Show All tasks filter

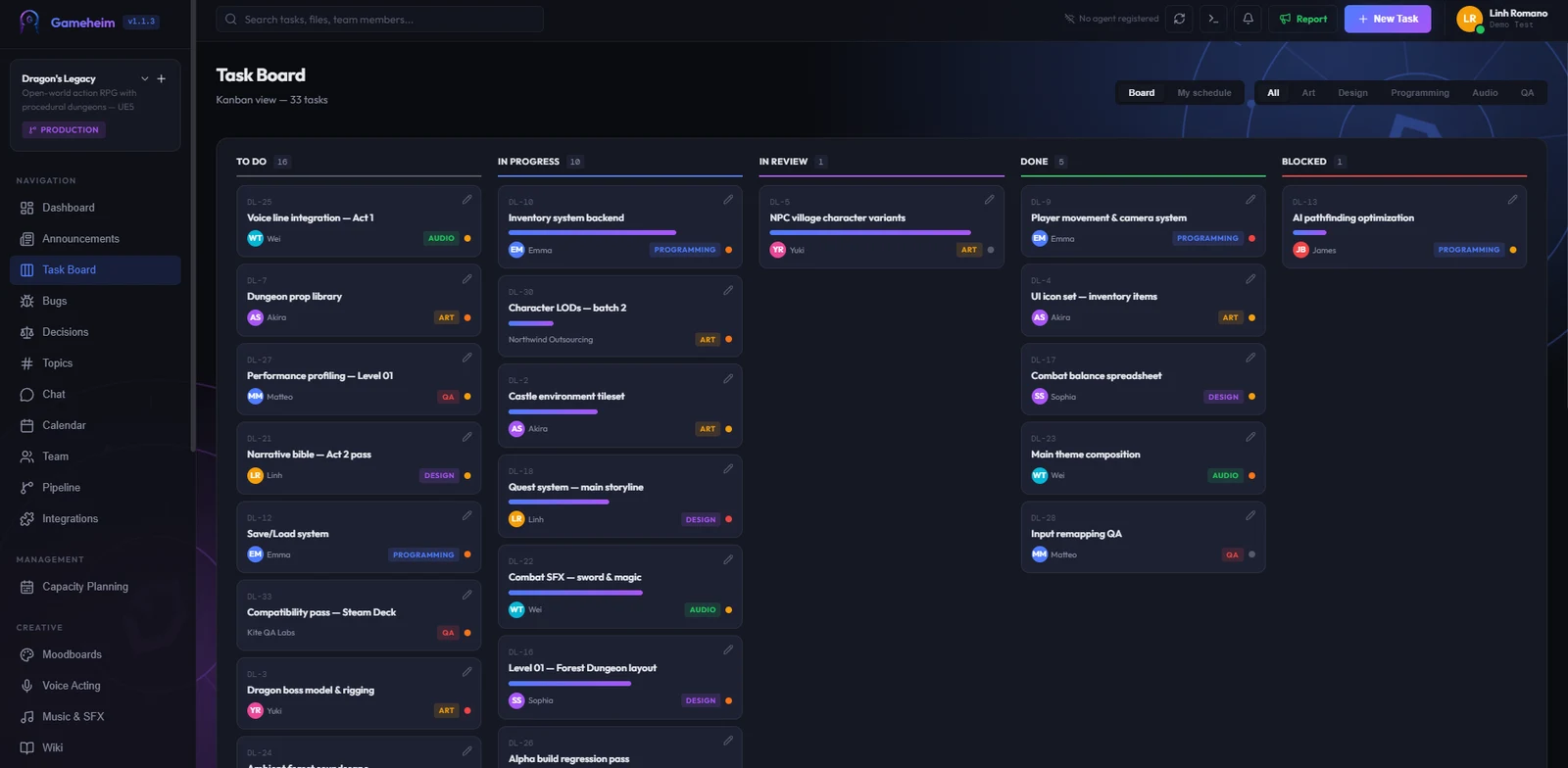[1273, 93]
